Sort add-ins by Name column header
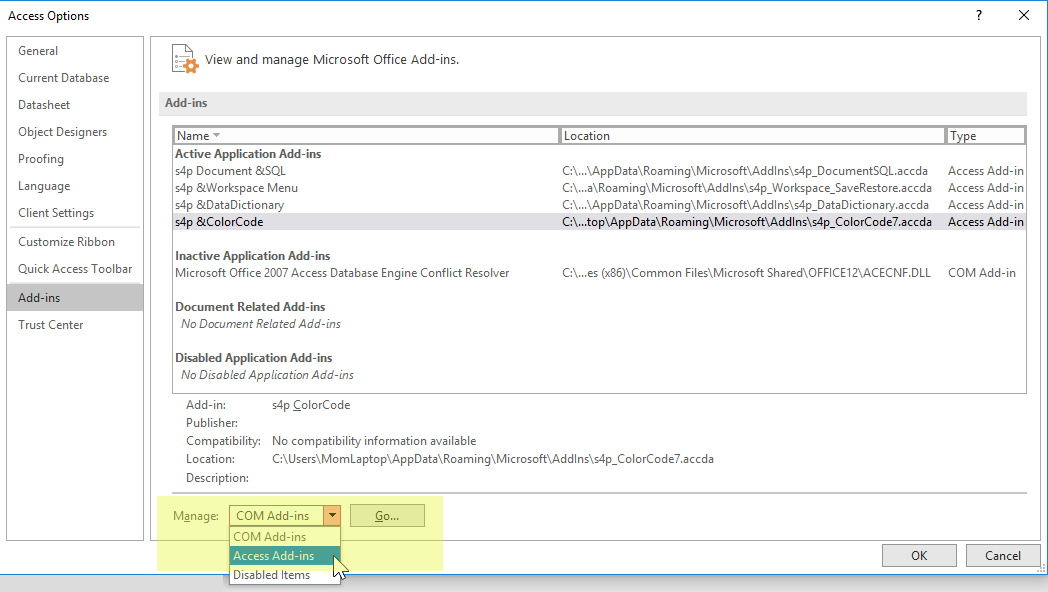Image resolution: width=1048 pixels, height=592 pixels. [366, 136]
